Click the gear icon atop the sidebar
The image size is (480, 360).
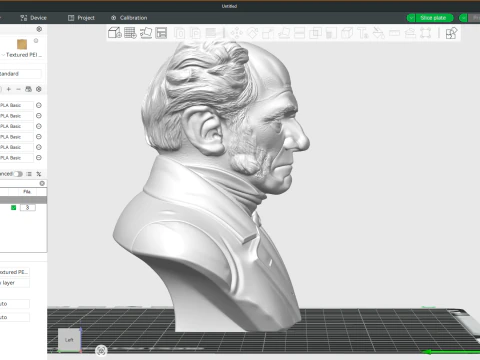click(x=39, y=29)
